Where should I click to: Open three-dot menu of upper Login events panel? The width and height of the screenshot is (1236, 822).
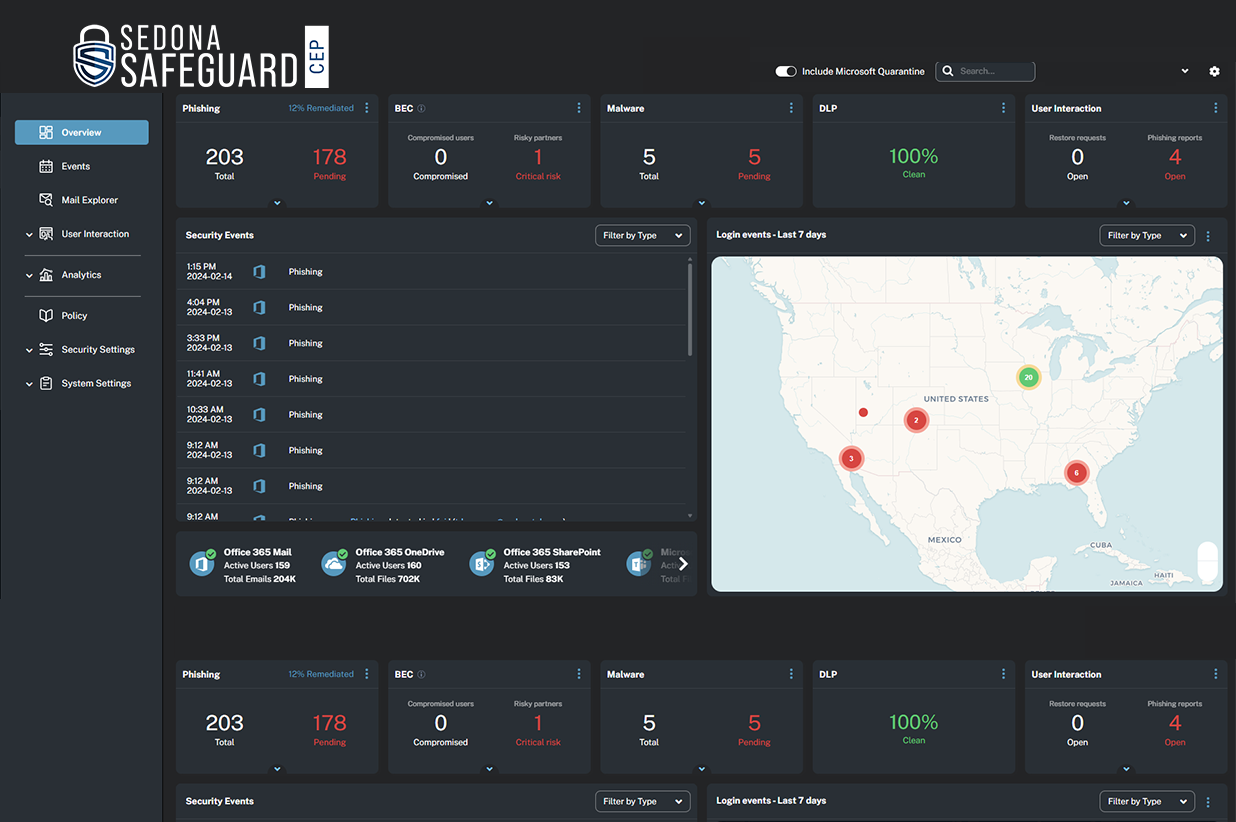click(1208, 236)
